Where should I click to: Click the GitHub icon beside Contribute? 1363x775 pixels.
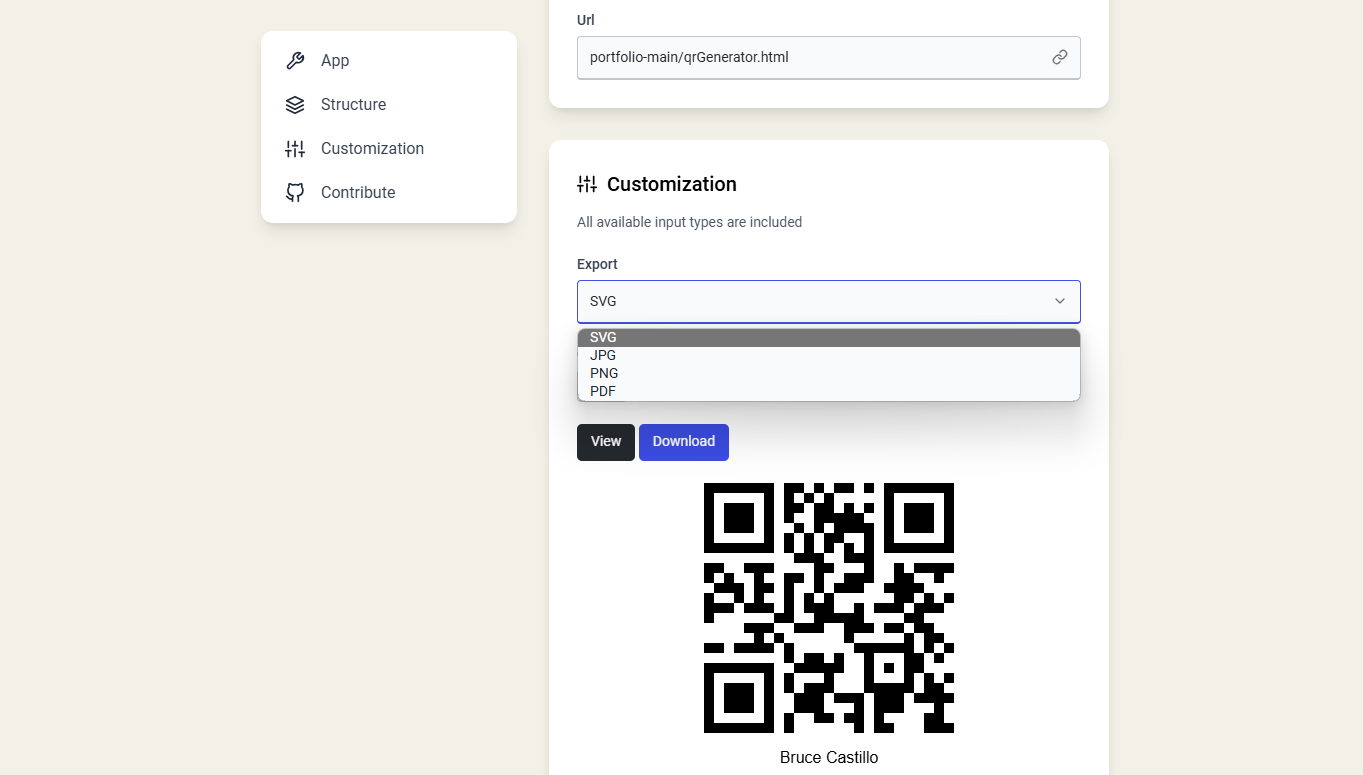tap(295, 193)
